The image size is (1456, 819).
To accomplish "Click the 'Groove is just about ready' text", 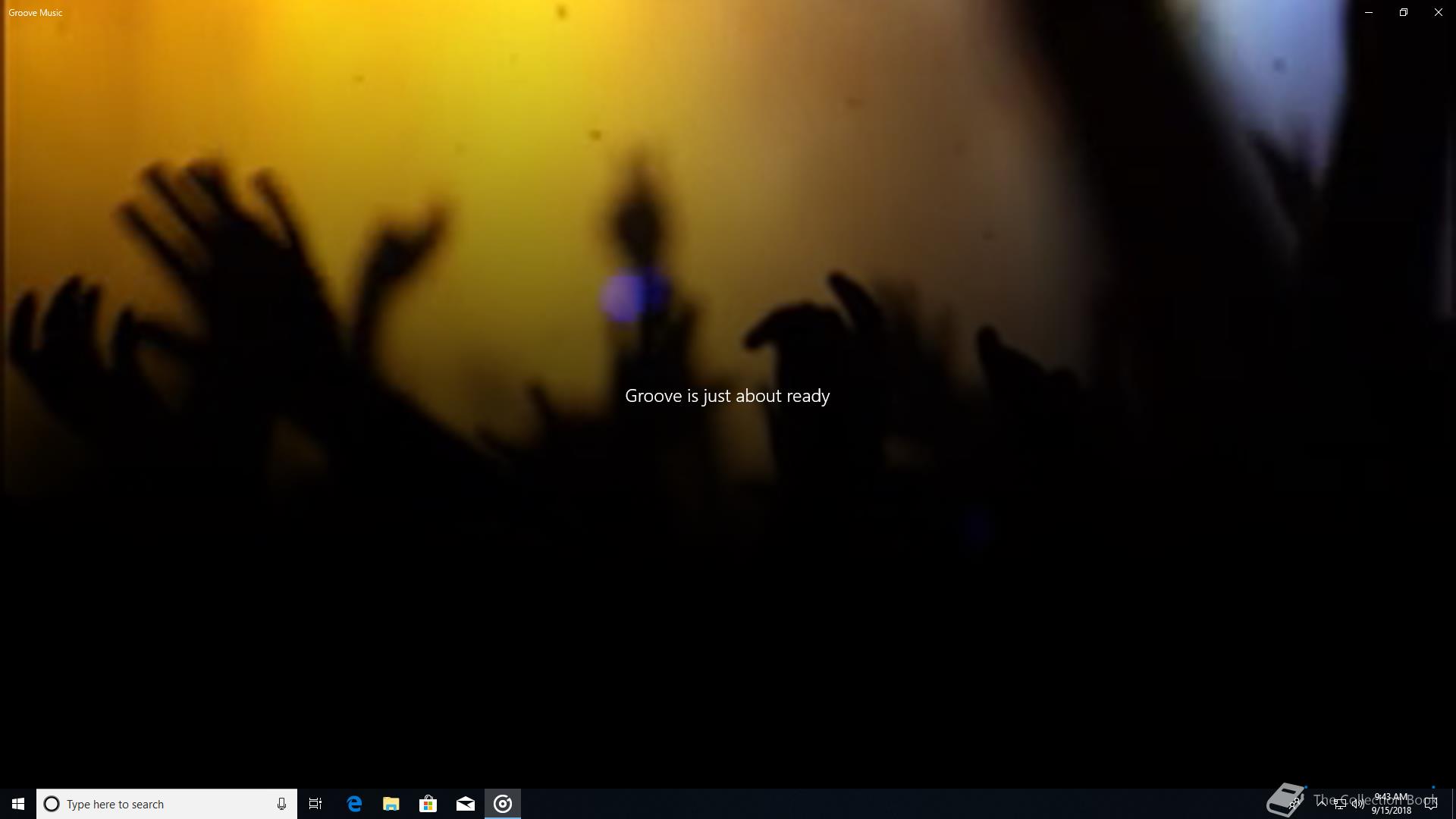I will tap(727, 396).
